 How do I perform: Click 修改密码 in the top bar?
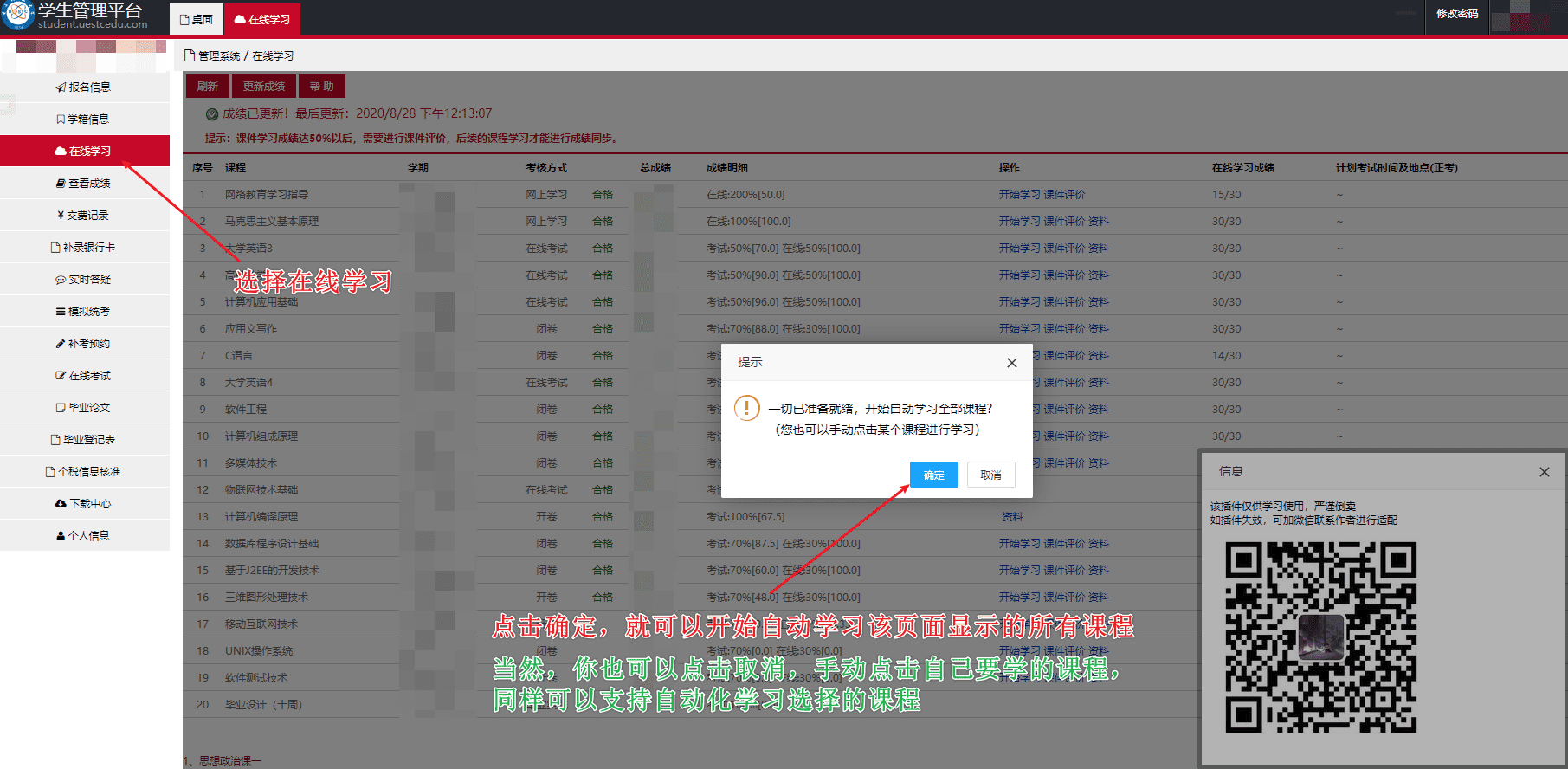point(1457,14)
